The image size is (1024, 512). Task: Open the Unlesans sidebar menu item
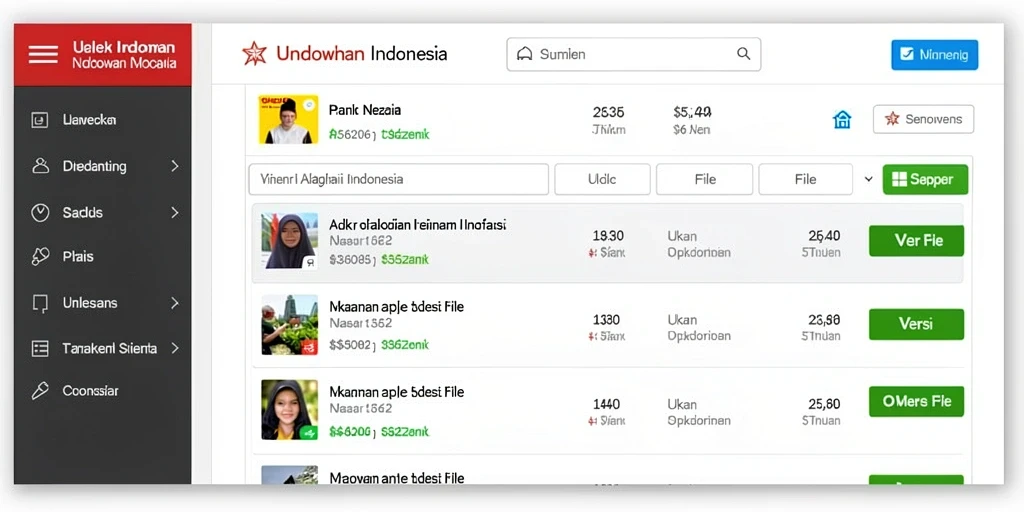[x=103, y=303]
